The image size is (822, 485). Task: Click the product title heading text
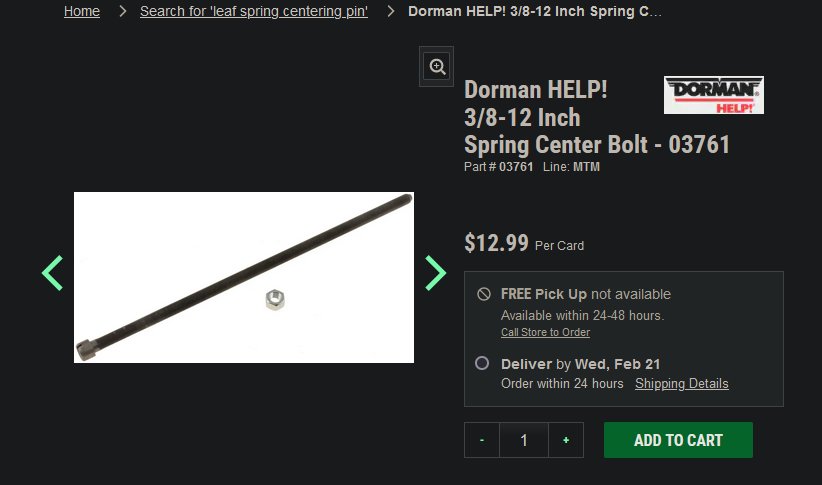(x=597, y=117)
